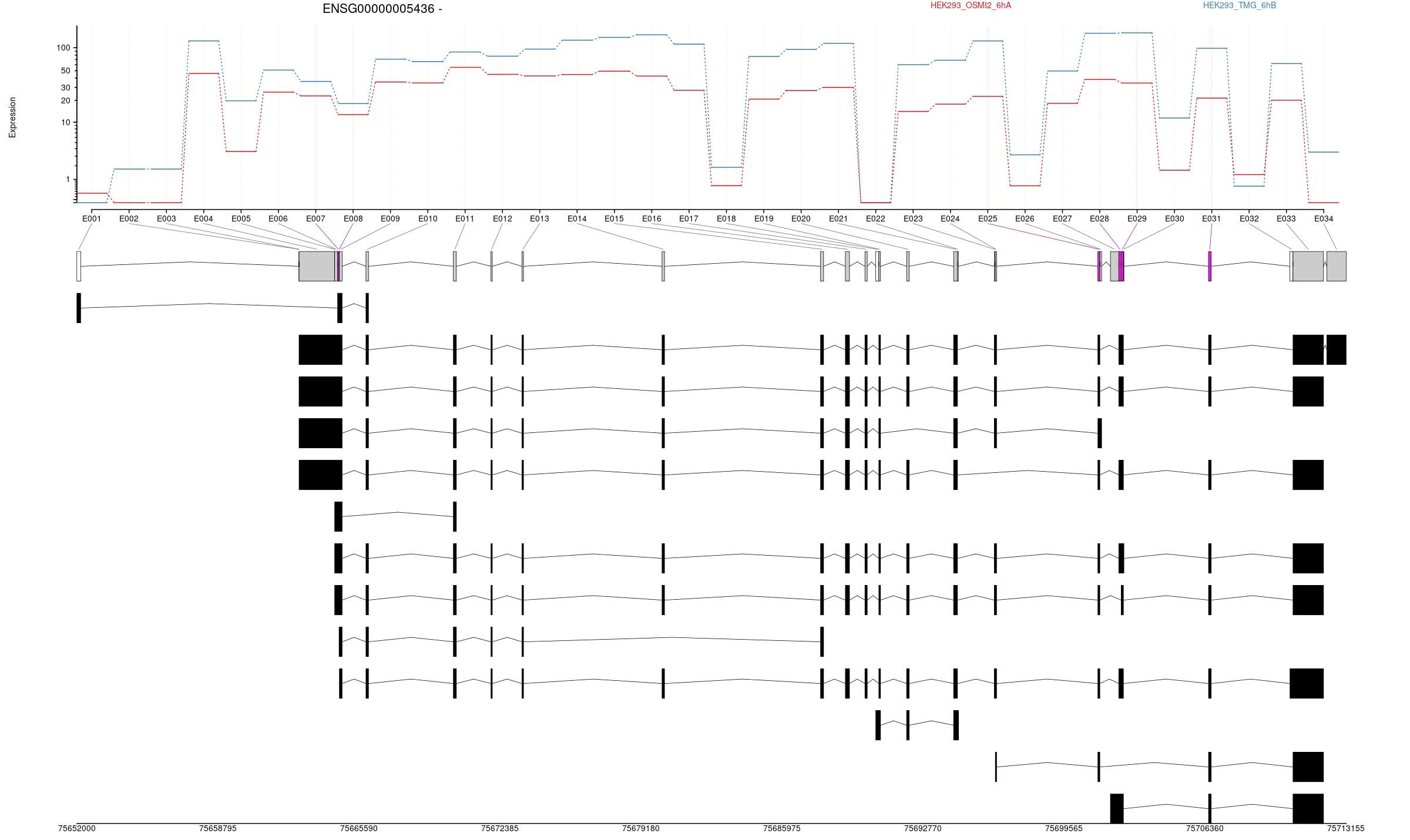This screenshot has height=840, width=1410.
Task: Click exon label E018
Action: click(726, 219)
